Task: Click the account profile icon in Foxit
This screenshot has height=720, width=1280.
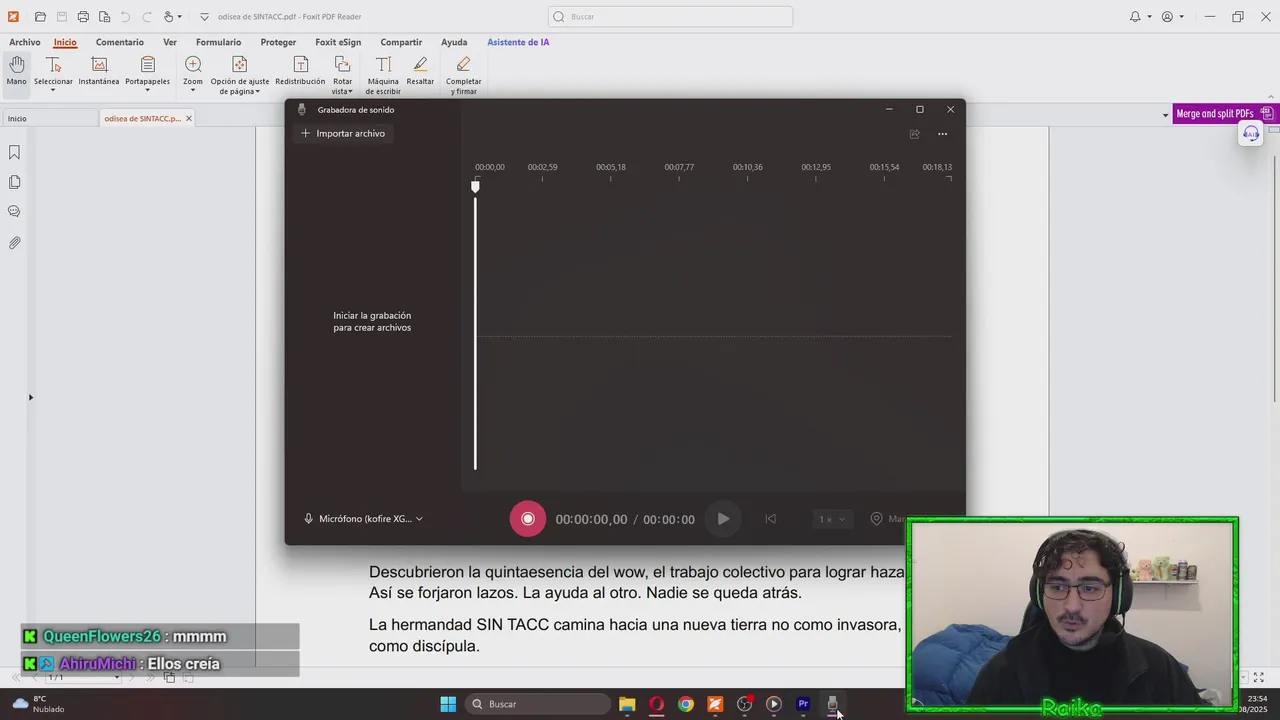Action: (1167, 17)
